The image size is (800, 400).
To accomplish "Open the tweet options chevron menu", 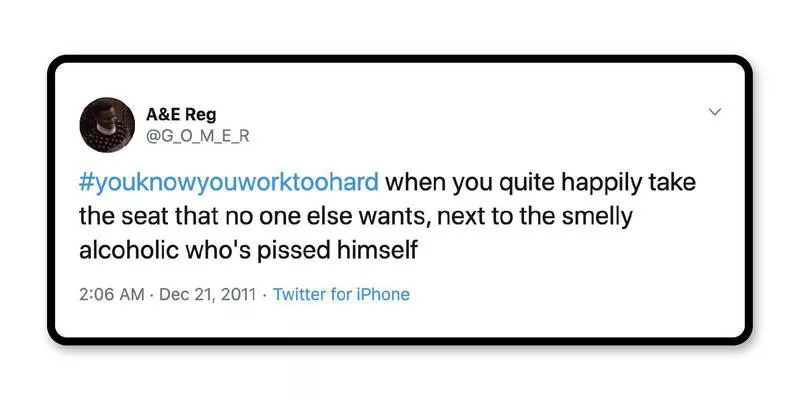I will tap(715, 113).
